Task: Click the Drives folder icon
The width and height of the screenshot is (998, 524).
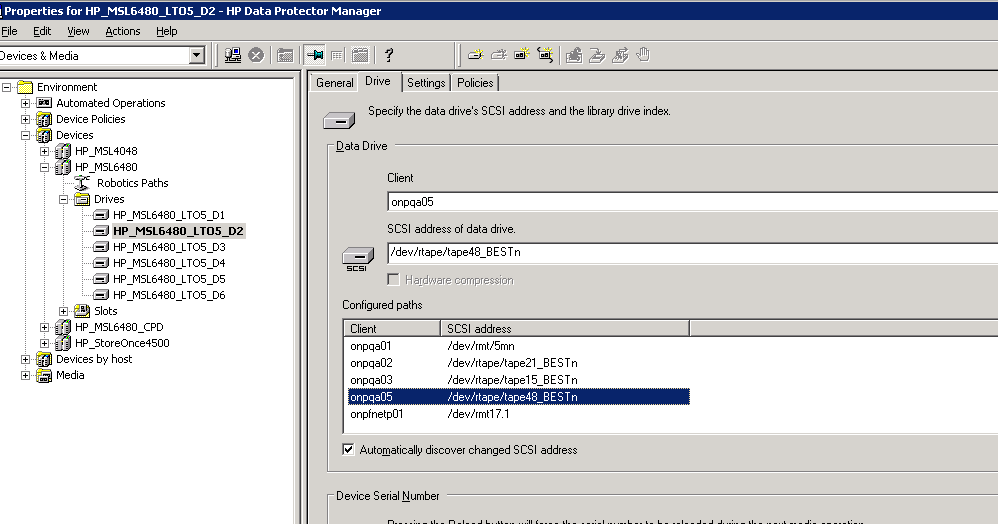Action: [82, 199]
